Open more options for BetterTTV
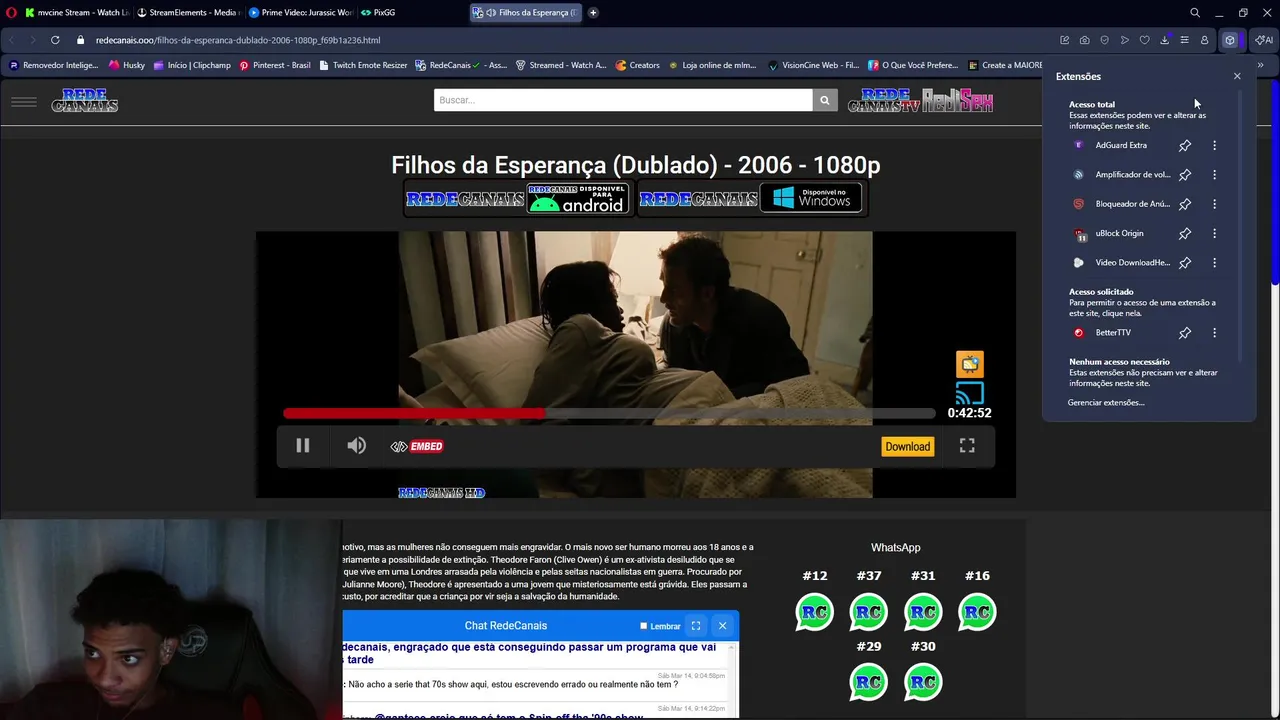This screenshot has width=1280, height=720. [x=1214, y=333]
